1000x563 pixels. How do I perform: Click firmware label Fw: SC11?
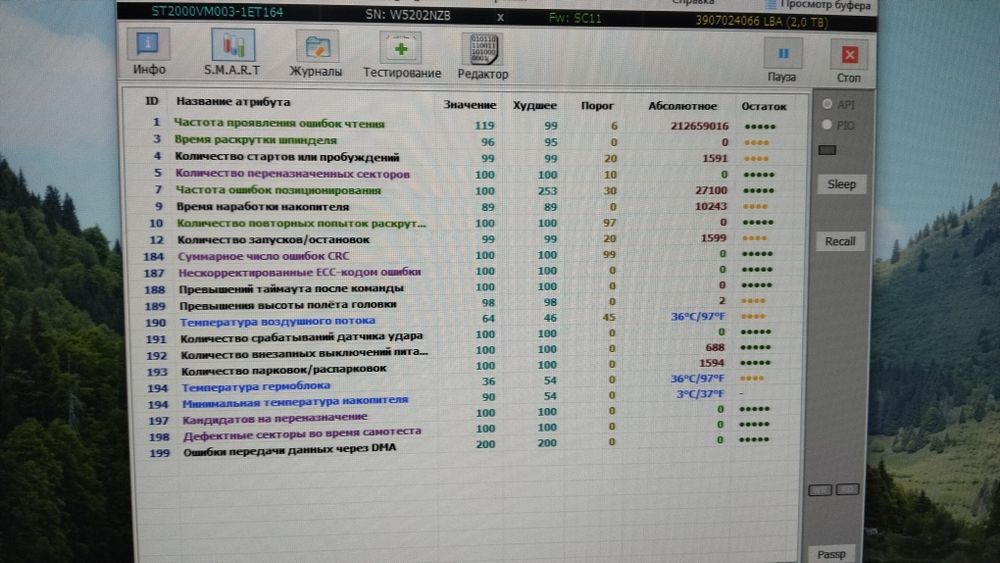click(x=575, y=18)
